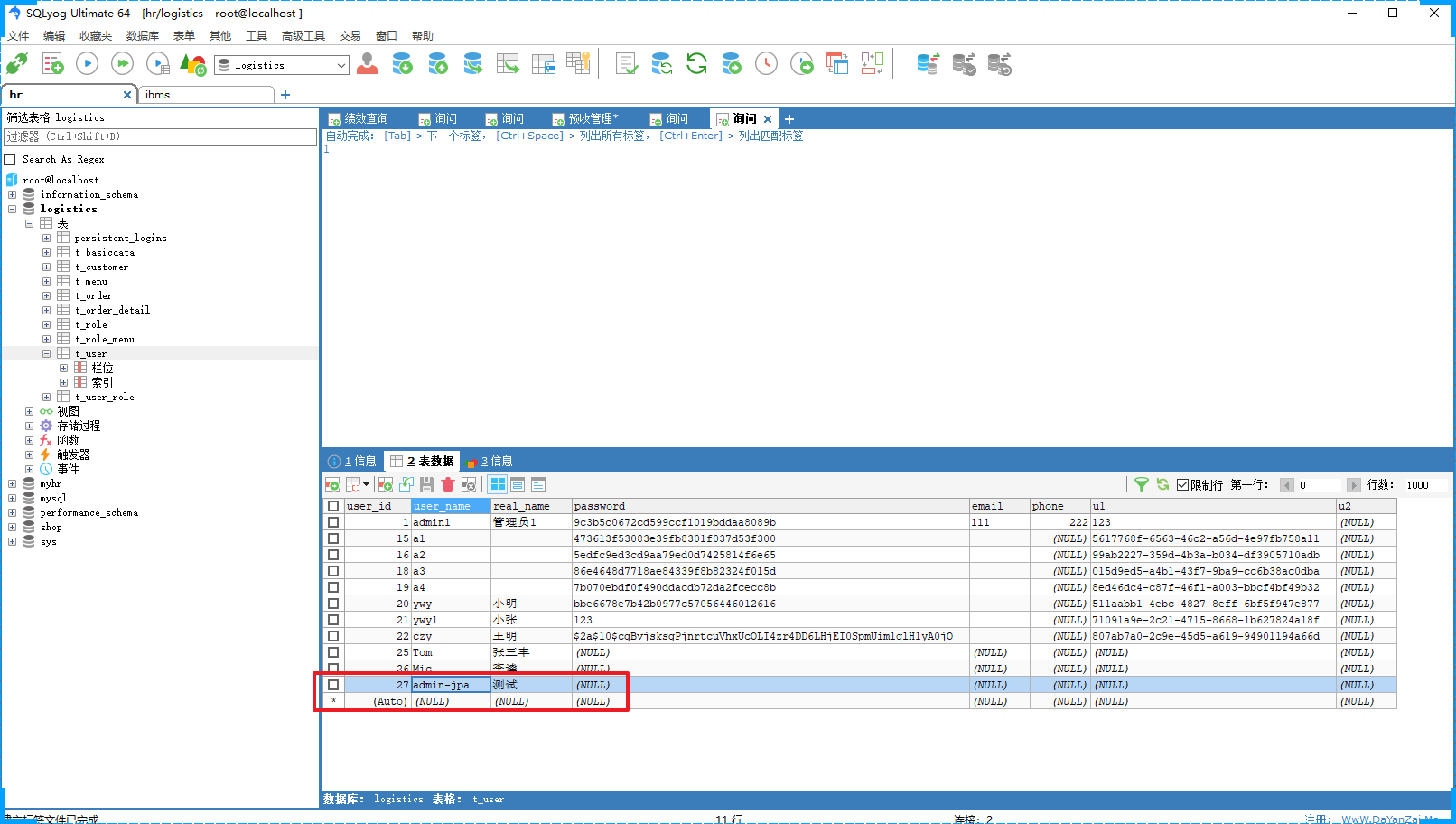Select the t_order_detail table in tree
This screenshot has height=824, width=1456.
112,310
